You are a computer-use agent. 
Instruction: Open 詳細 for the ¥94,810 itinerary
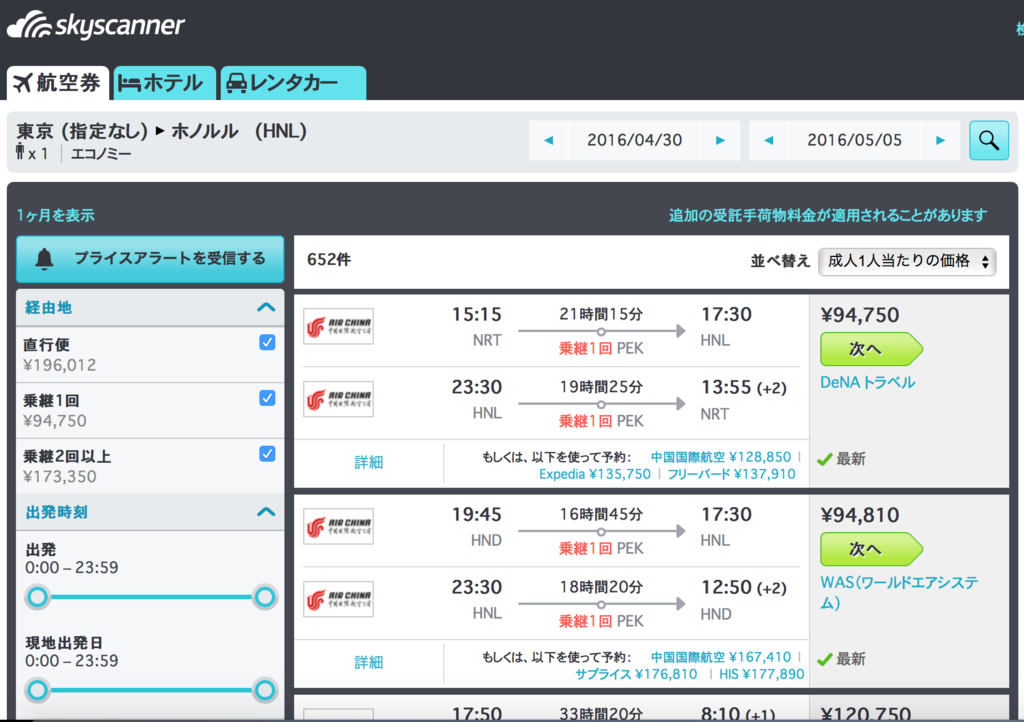pyautogui.click(x=368, y=663)
